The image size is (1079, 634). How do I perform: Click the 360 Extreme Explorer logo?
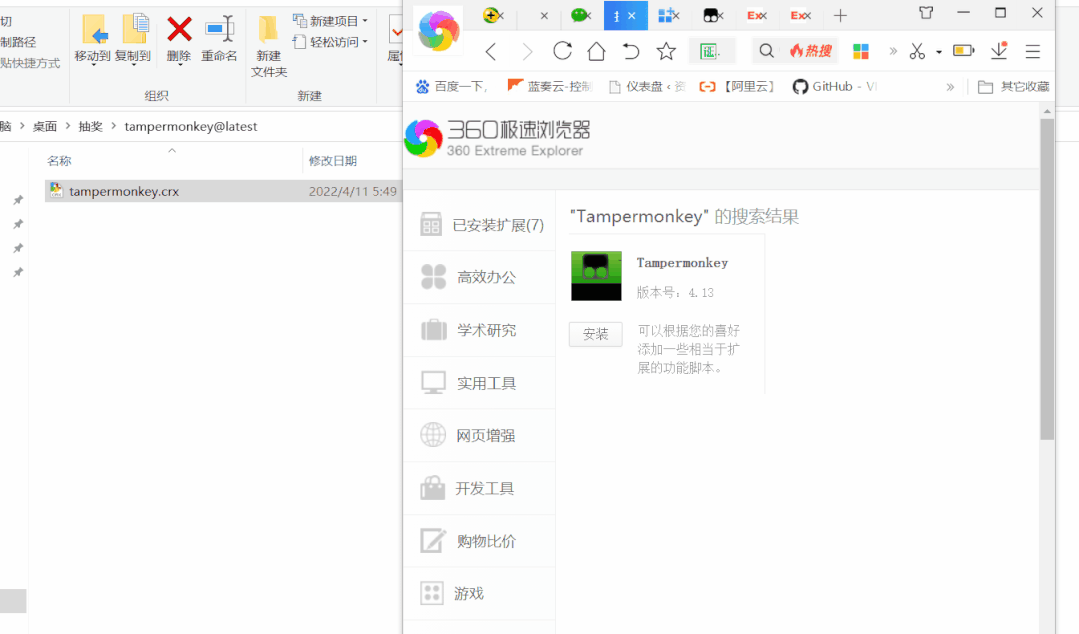point(497,138)
